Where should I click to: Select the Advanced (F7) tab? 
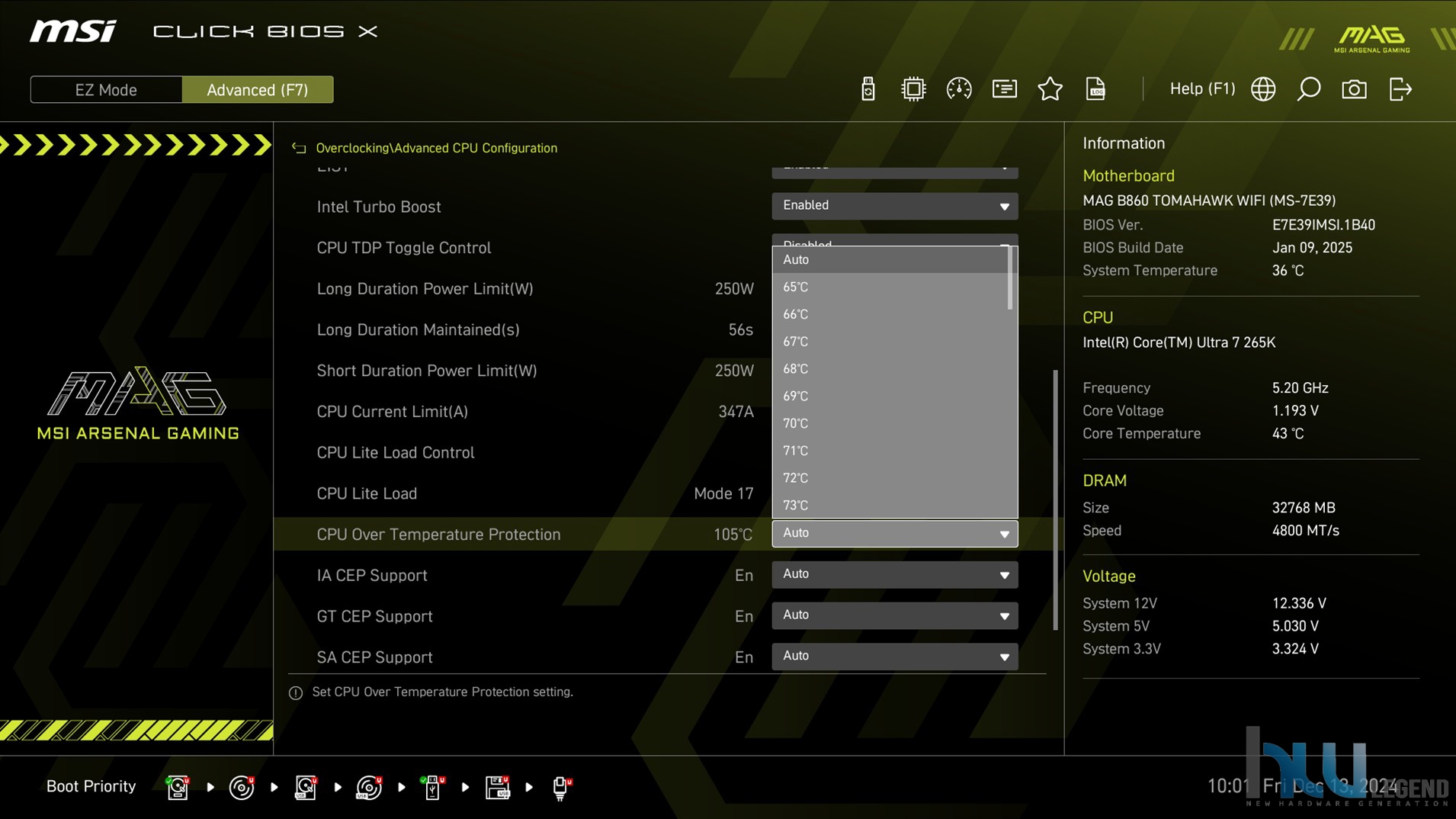pos(258,90)
